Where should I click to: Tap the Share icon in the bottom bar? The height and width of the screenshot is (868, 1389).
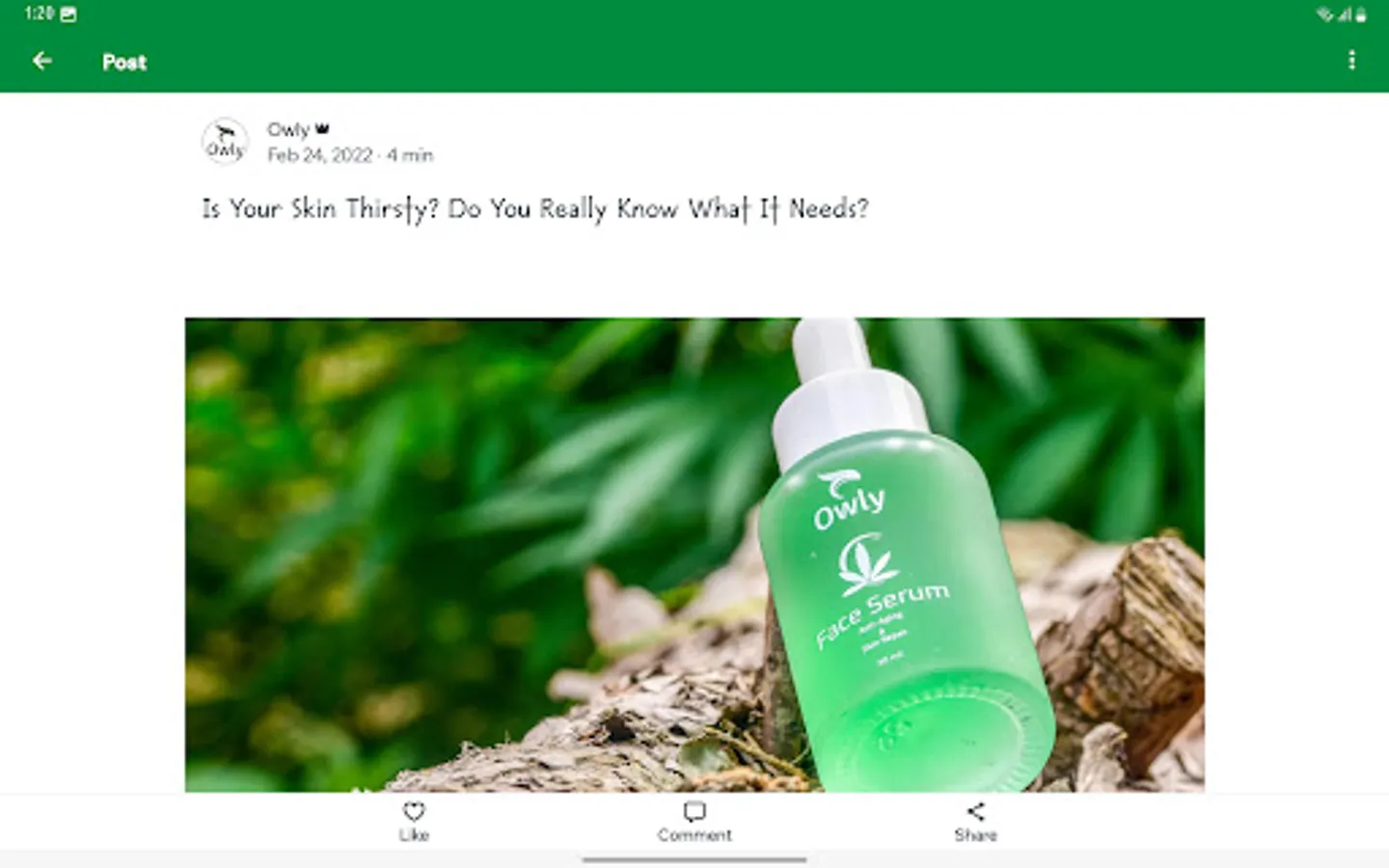coord(975,811)
